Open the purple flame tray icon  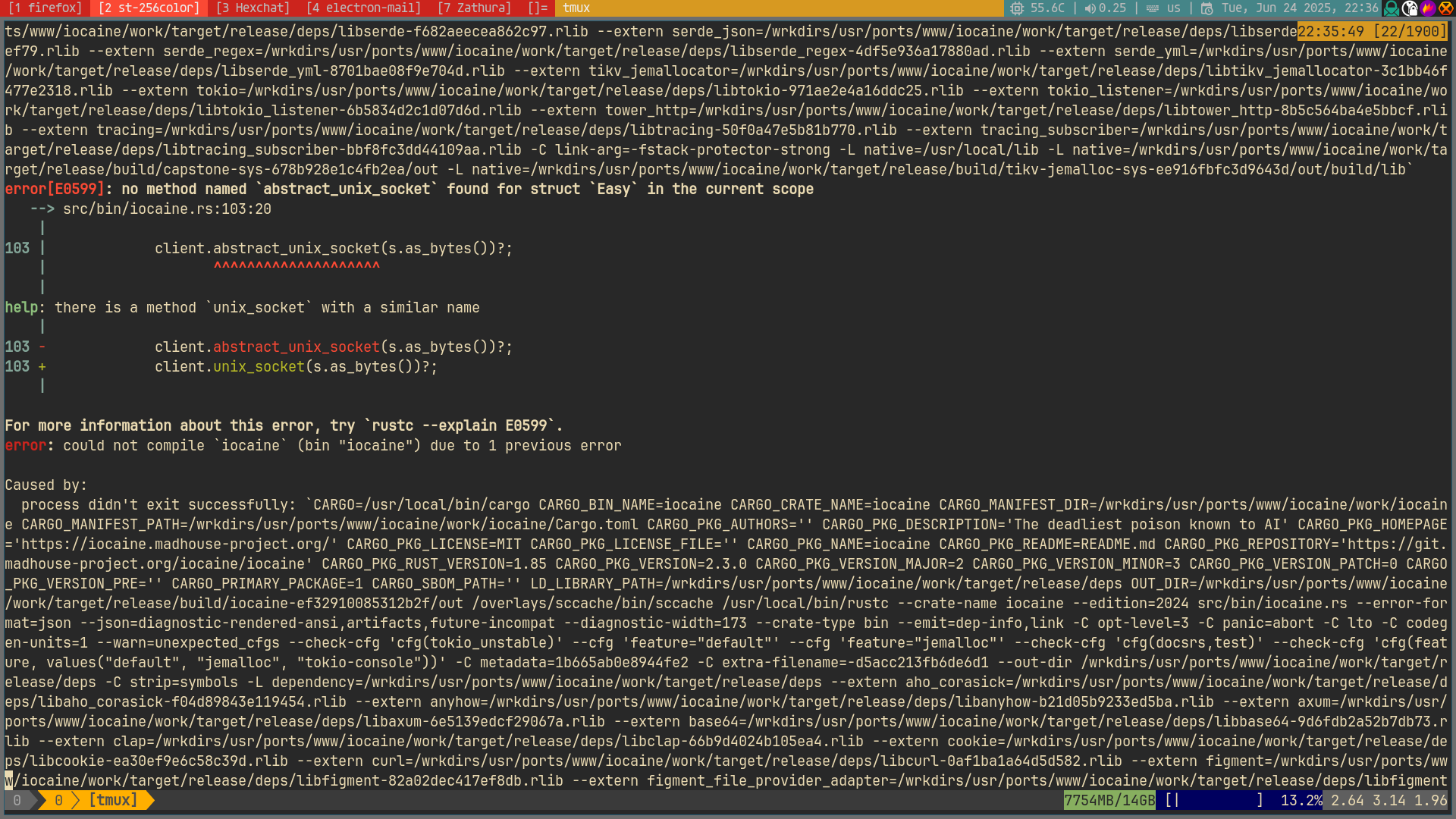coord(1428,8)
